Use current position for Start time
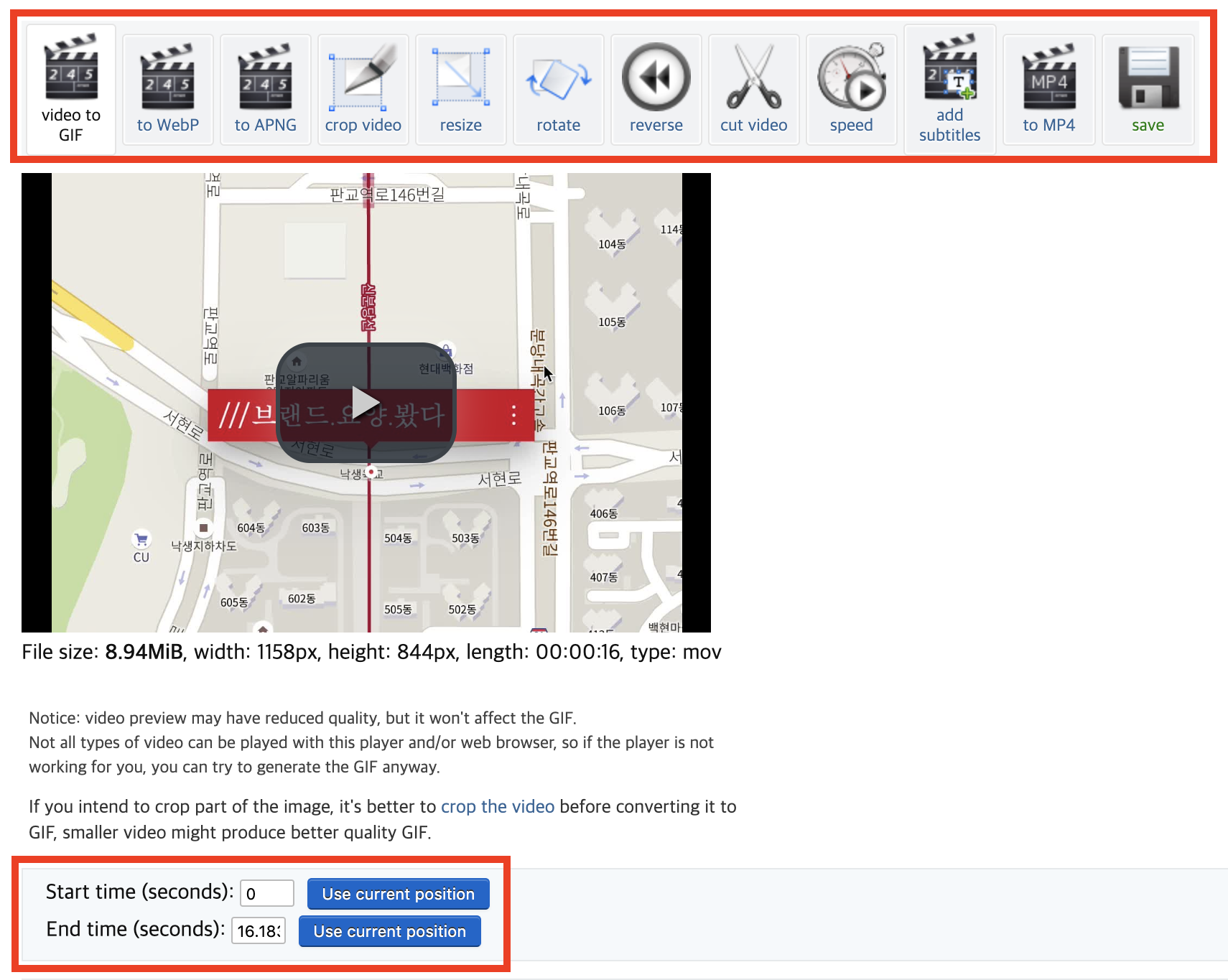The image size is (1228, 980). tap(399, 894)
